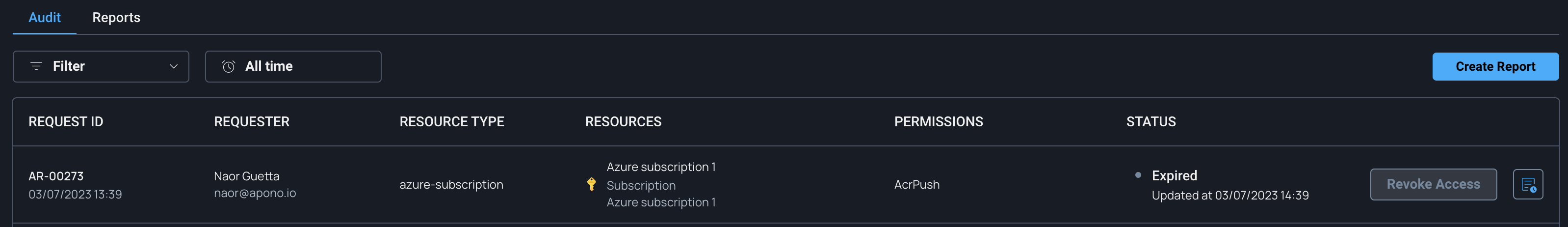The height and width of the screenshot is (227, 1568).
Task: Click requester email naor@apono.io
Action: point(255,194)
